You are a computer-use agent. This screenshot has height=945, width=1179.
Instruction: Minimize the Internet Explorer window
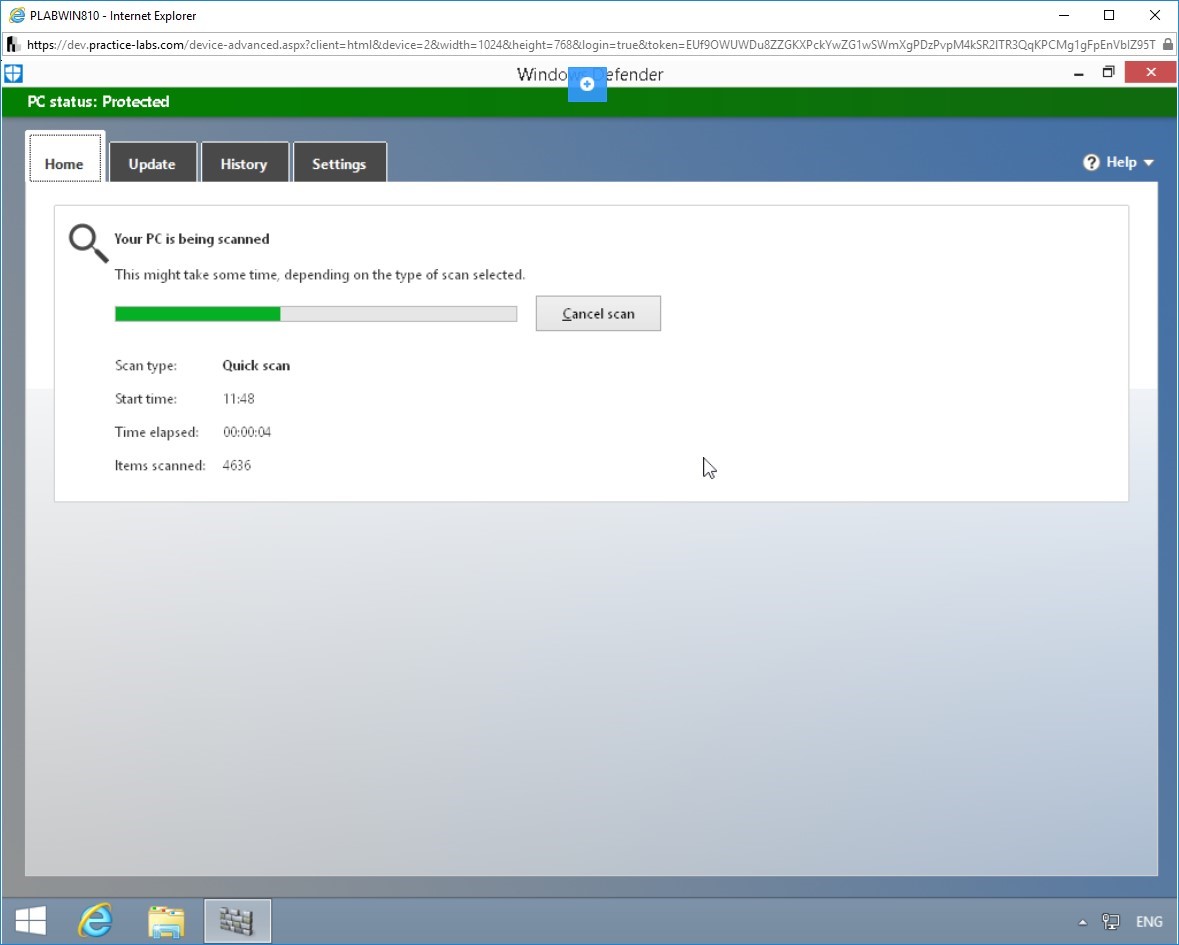pyautogui.click(x=1064, y=15)
